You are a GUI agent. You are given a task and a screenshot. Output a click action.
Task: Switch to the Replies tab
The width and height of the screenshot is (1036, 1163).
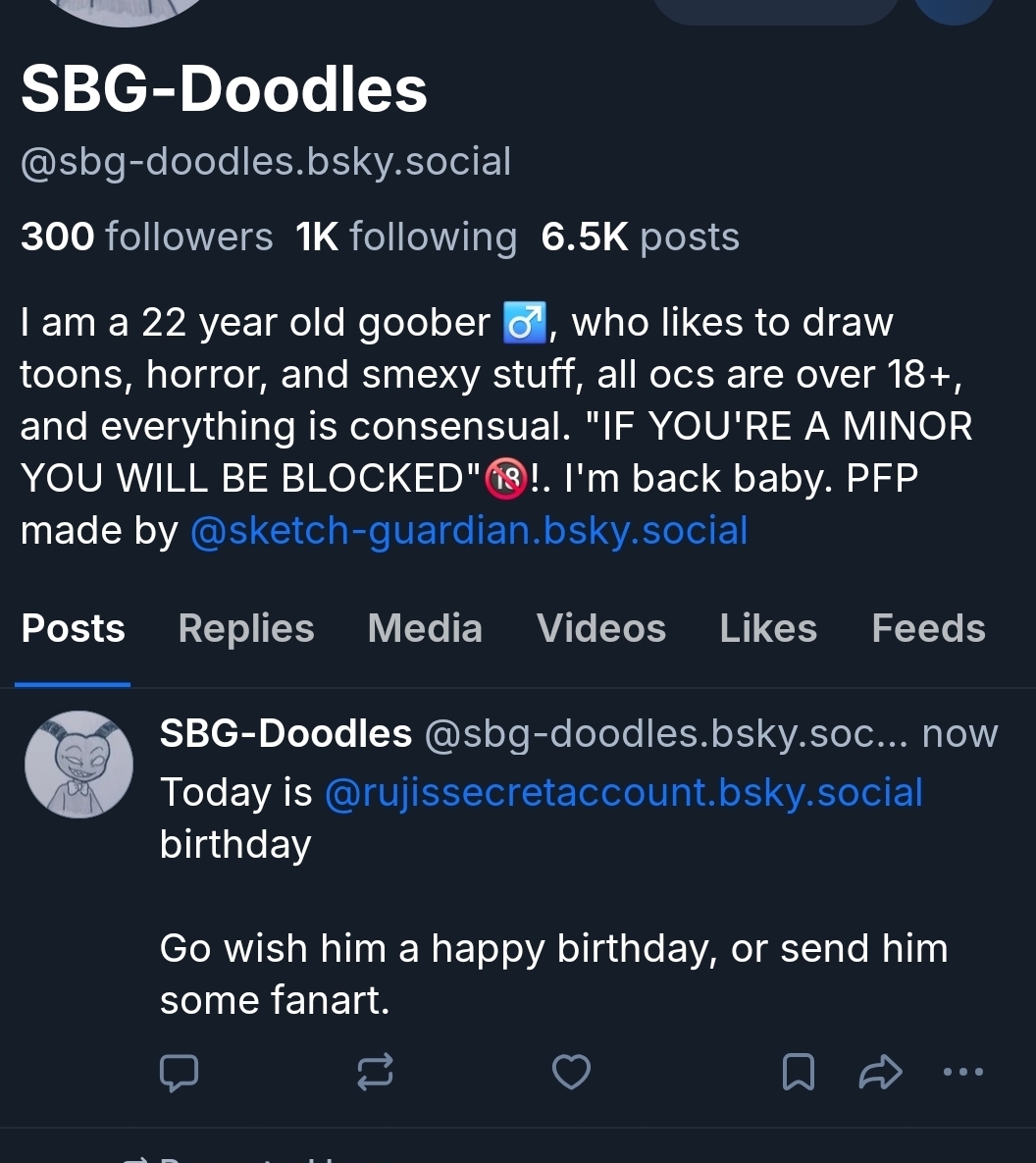coord(246,628)
